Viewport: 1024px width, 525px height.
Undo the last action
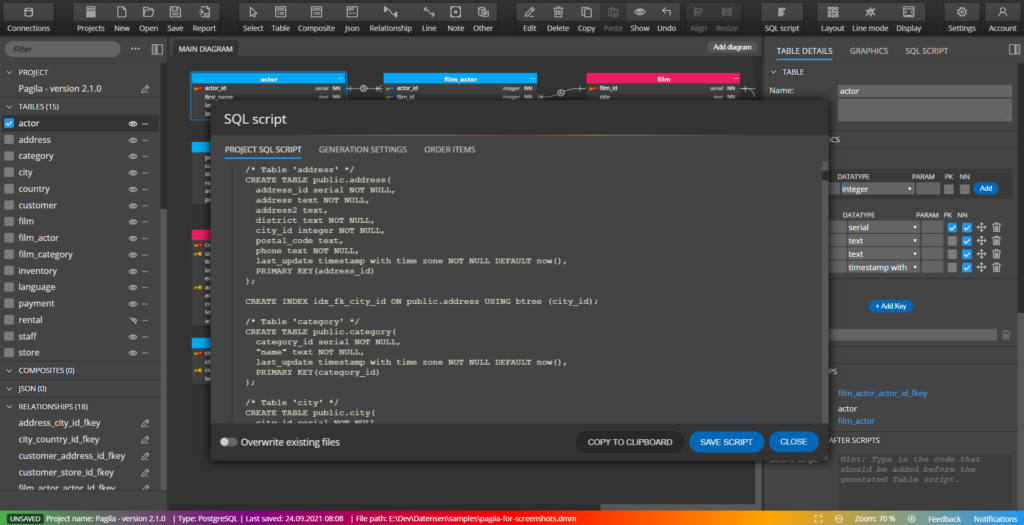click(x=667, y=18)
